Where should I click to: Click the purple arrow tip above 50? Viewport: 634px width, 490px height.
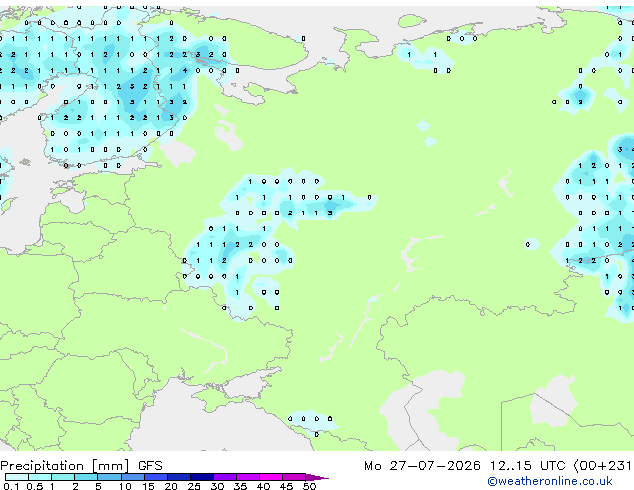(317, 477)
